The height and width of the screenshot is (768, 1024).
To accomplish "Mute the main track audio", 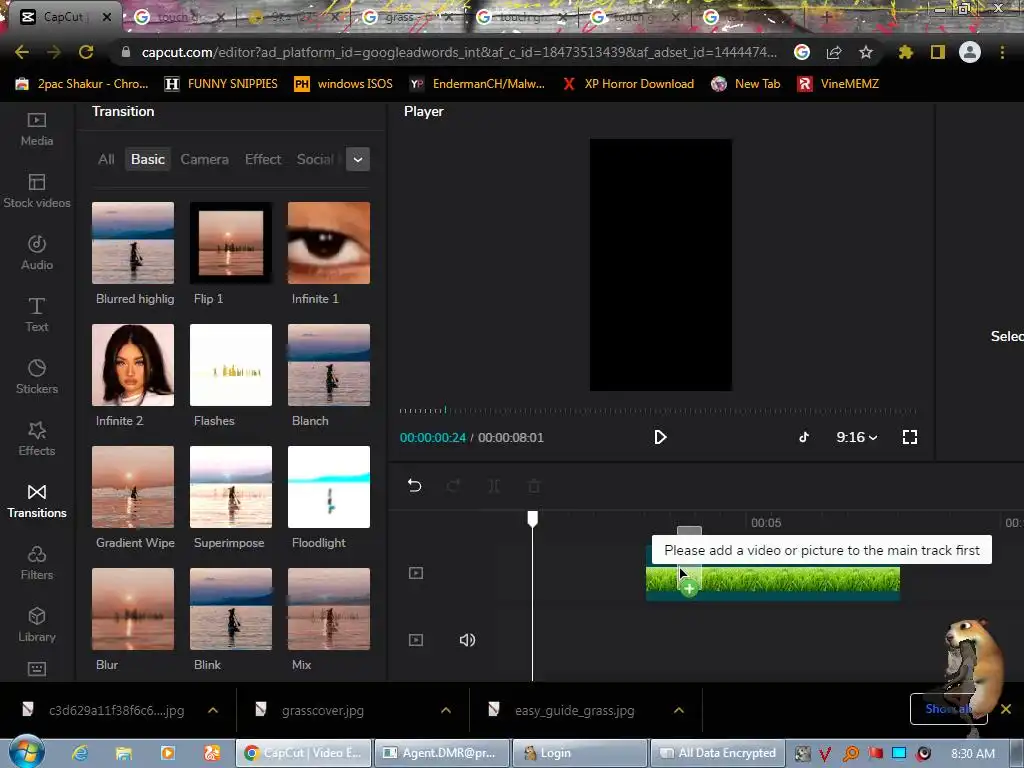I will point(467,640).
